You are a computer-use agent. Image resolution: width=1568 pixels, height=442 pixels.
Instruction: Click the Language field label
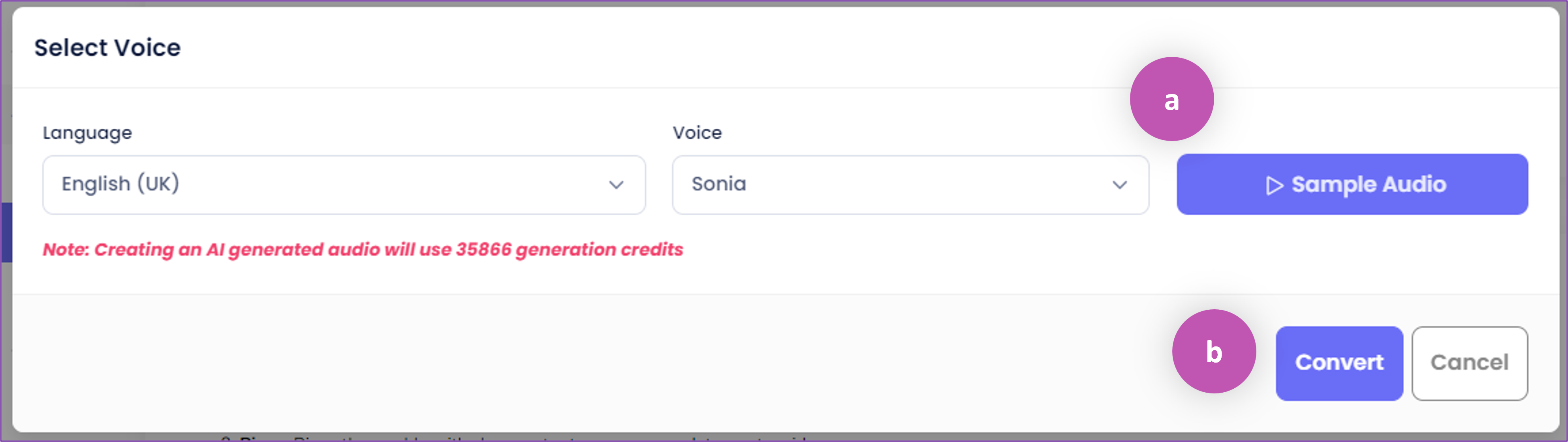tap(87, 133)
